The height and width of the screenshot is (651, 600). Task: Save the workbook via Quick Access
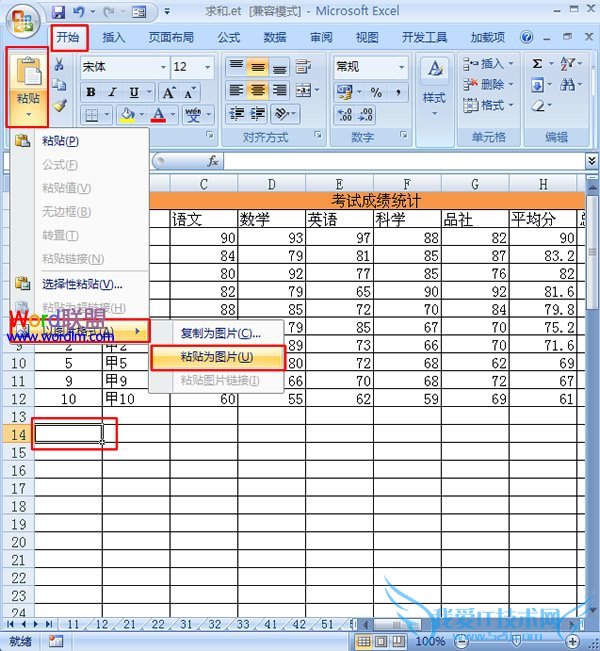59,12
